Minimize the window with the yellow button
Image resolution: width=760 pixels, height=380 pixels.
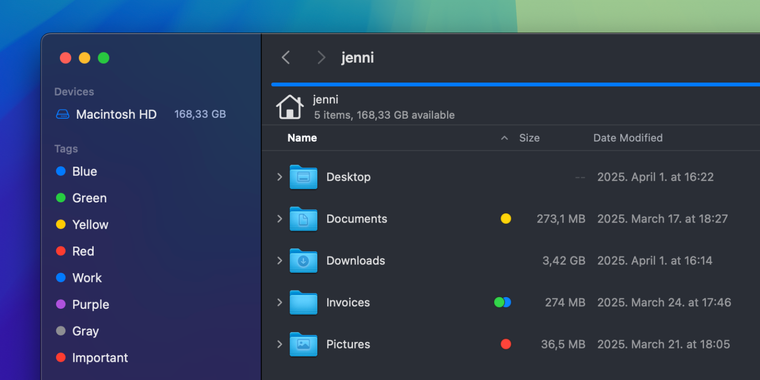coord(84,58)
